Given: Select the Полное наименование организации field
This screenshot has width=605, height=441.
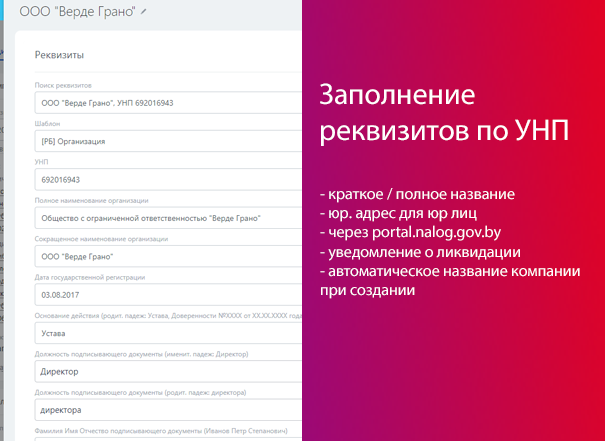Looking at the screenshot, I should pyautogui.click(x=165, y=217).
